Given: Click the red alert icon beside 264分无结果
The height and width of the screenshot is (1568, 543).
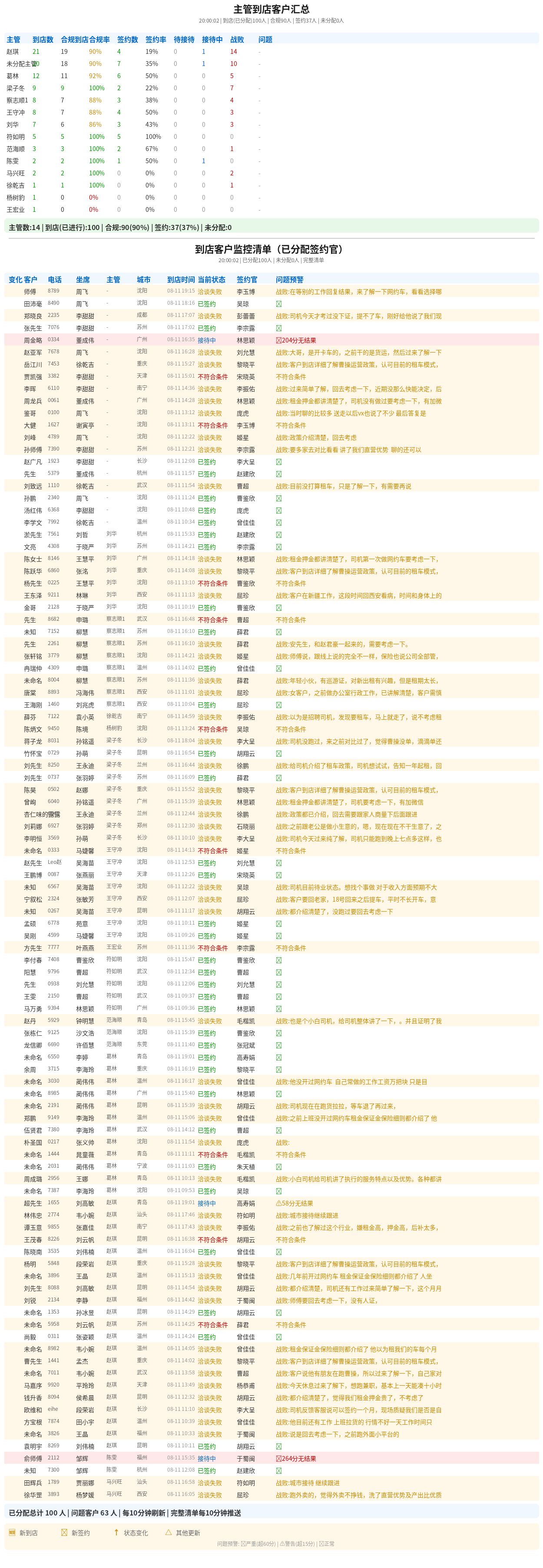Looking at the screenshot, I should (279, 1459).
